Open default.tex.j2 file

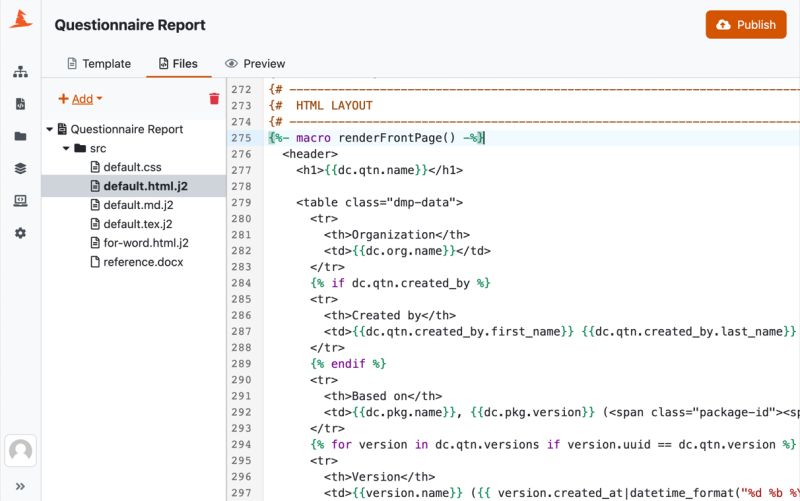(132, 224)
